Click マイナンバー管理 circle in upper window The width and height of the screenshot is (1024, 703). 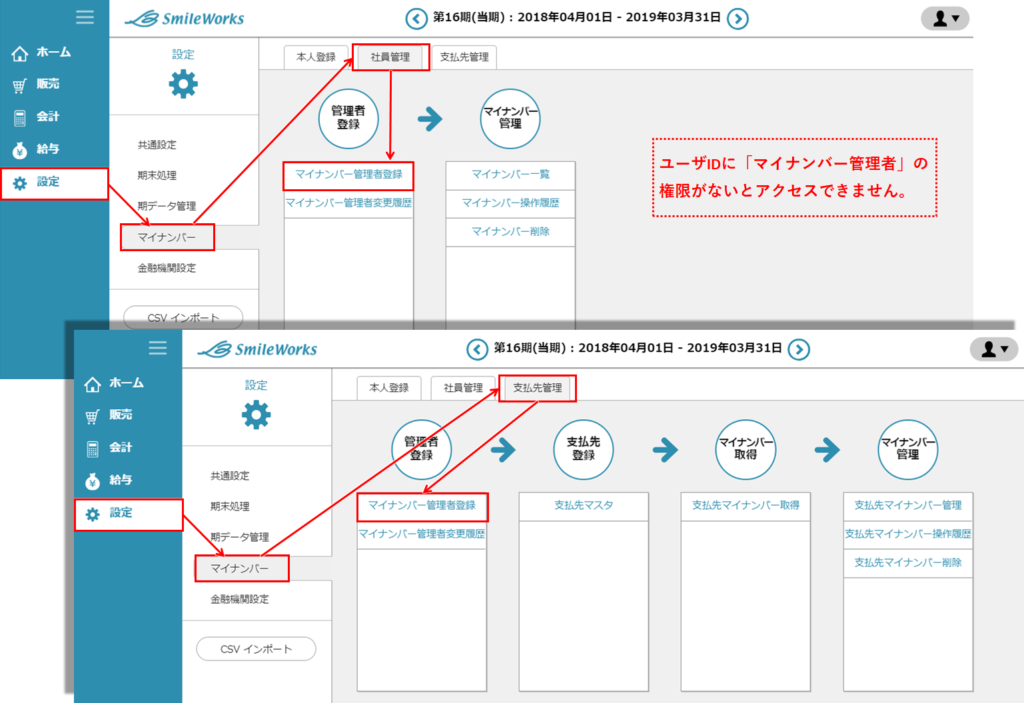(x=510, y=119)
